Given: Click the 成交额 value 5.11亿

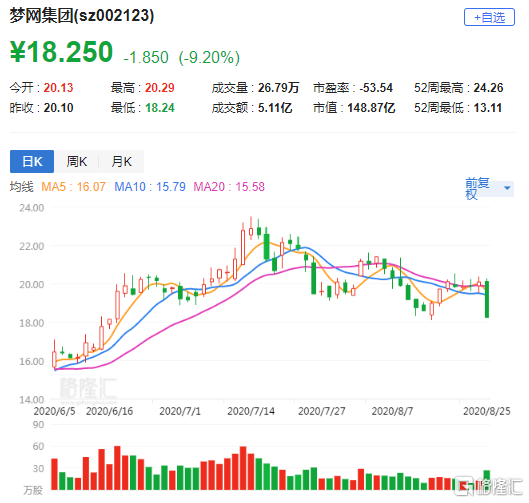Looking at the screenshot, I should pos(275,108).
